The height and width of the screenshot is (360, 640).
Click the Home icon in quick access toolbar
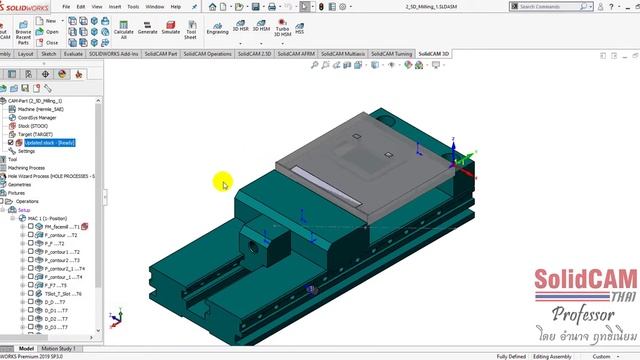click(212, 7)
